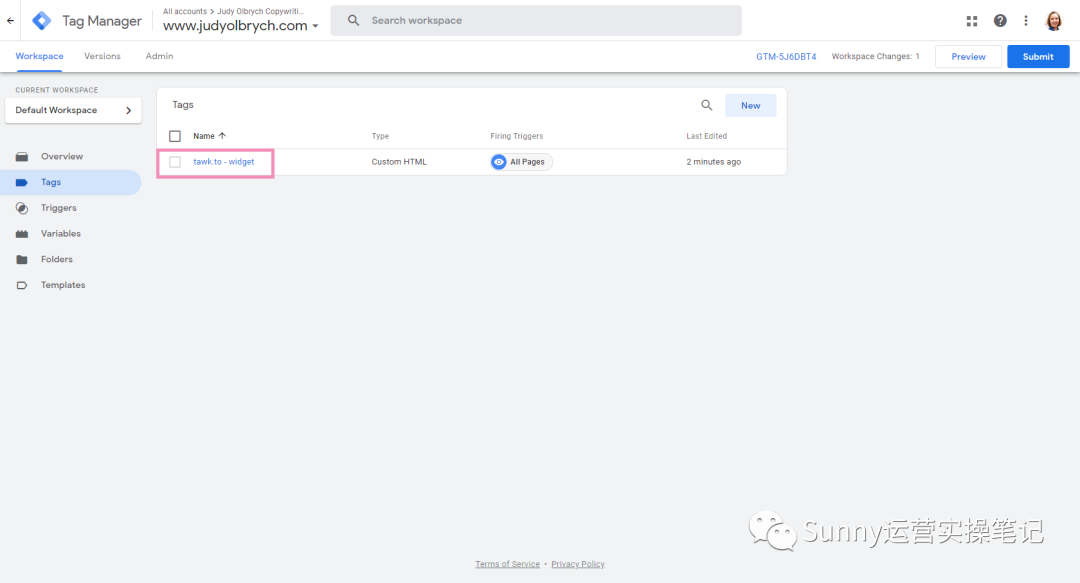The height and width of the screenshot is (583, 1080).
Task: Click the Submit button
Action: point(1038,57)
